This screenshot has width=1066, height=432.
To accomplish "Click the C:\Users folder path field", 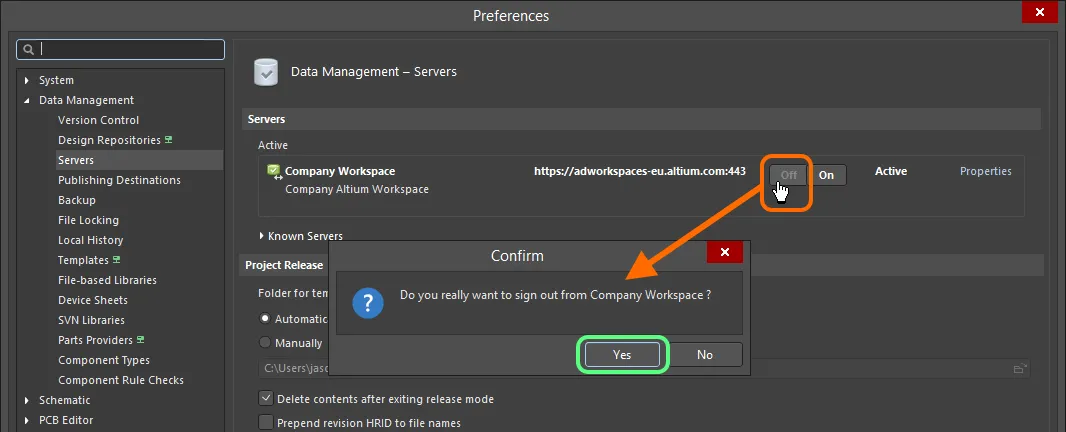I will (x=644, y=368).
